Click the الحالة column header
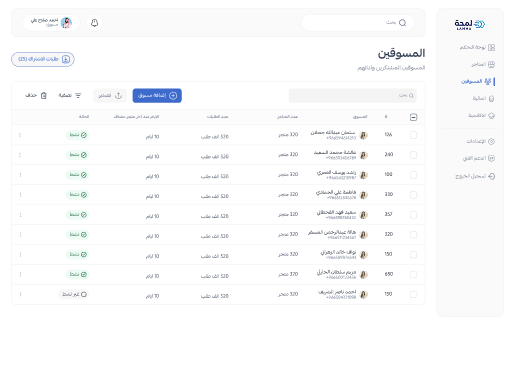The height and width of the screenshot is (365, 512). [x=84, y=117]
